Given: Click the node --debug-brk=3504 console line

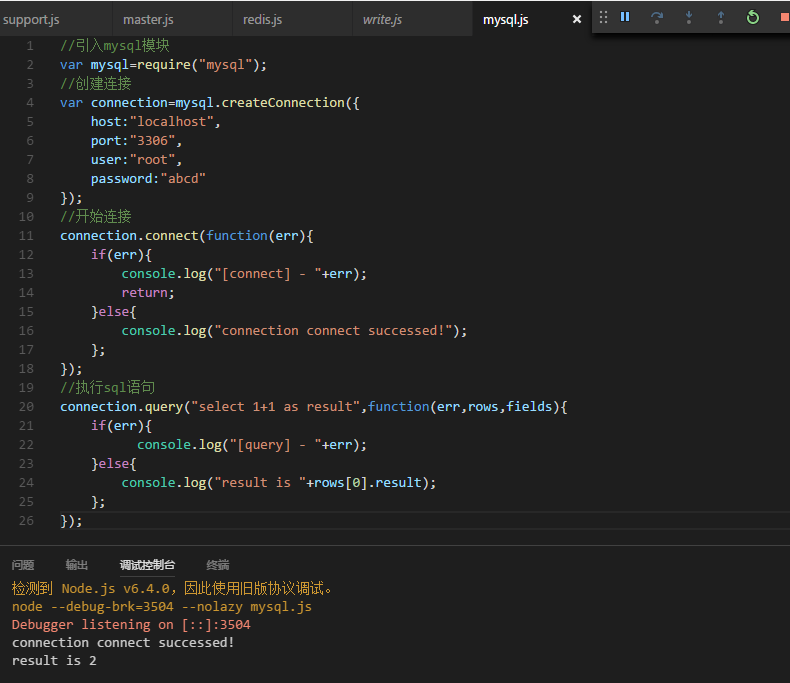Looking at the screenshot, I should pyautogui.click(x=162, y=606).
